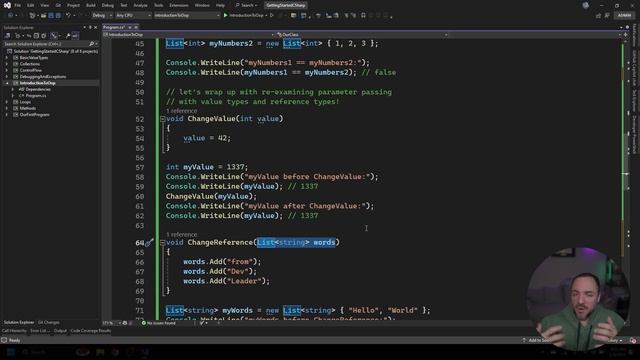Viewport: 640px width, 360px height.
Task: Click the Properties wrench icon in Solution Explorer
Action: click(68, 36)
